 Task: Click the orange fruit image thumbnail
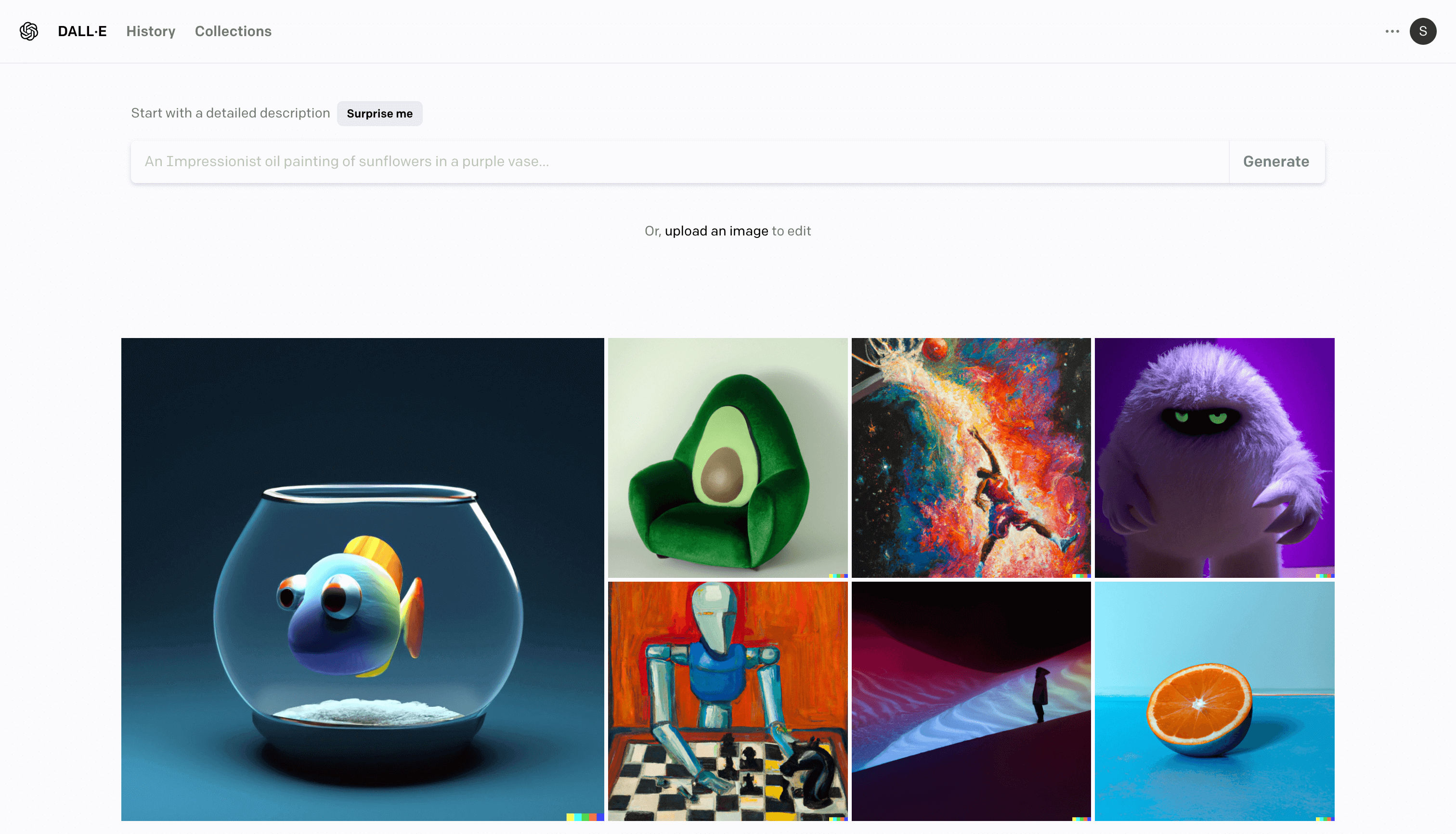pyautogui.click(x=1214, y=700)
